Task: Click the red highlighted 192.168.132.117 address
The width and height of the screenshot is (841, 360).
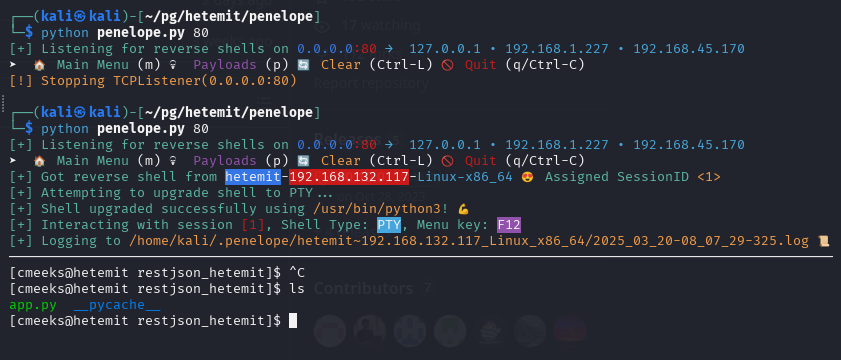Action: tap(349, 177)
